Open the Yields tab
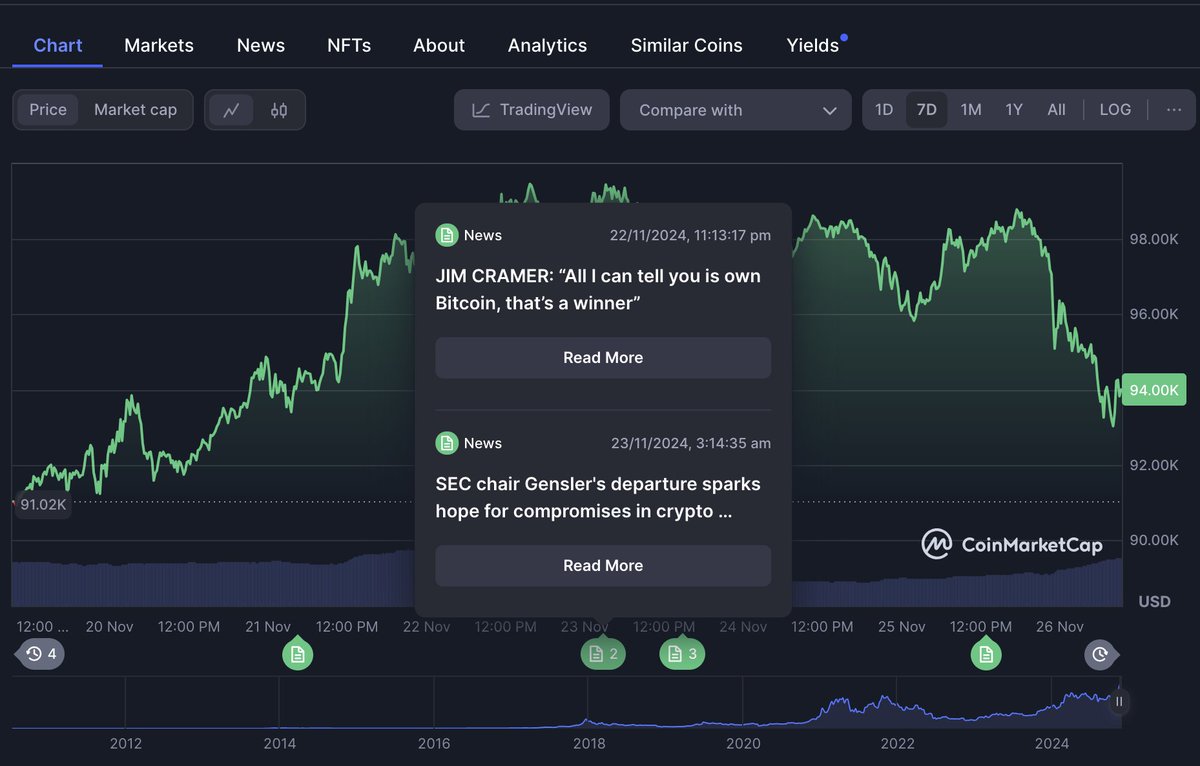The width and height of the screenshot is (1200, 766). click(813, 45)
